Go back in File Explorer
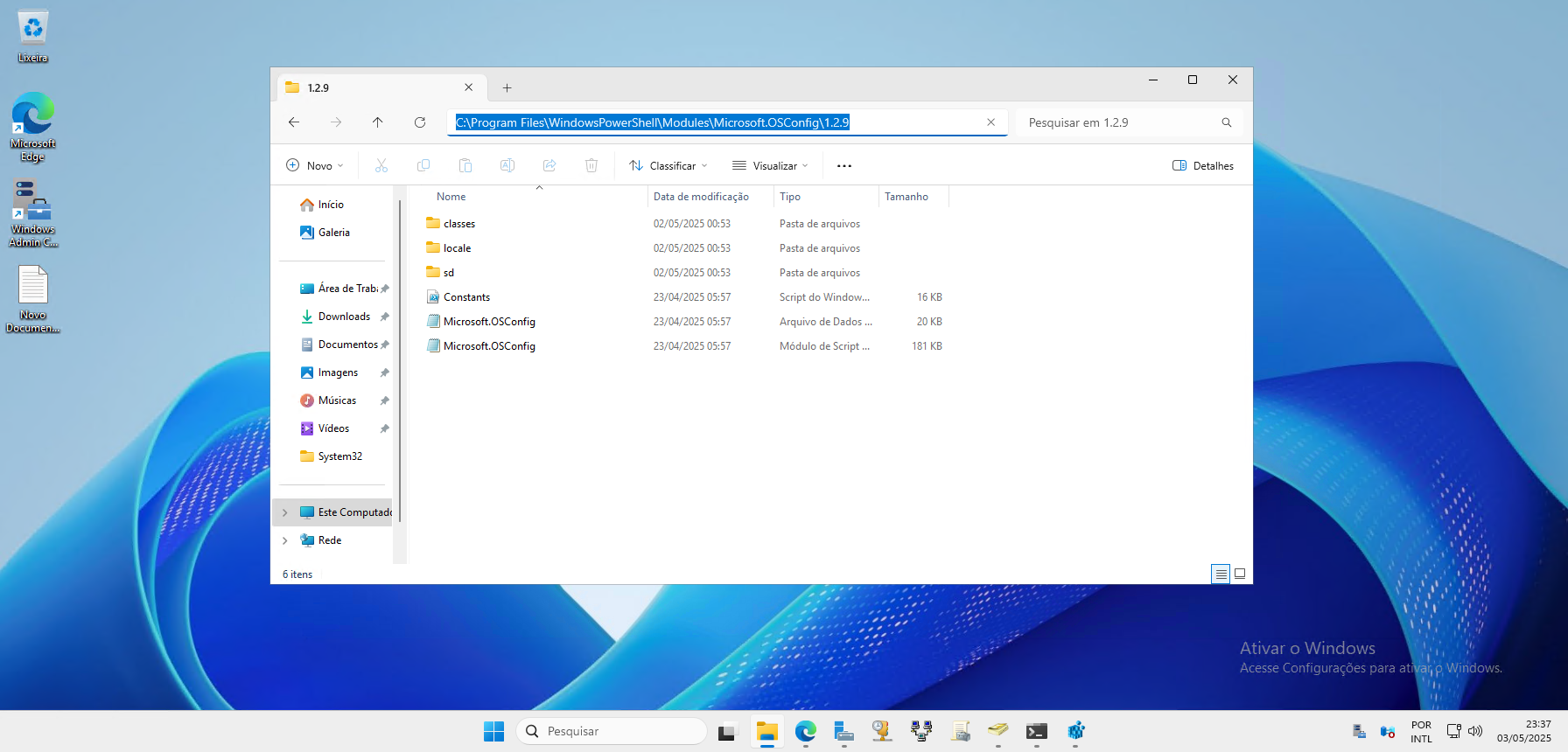The width and height of the screenshot is (1568, 752). [294, 122]
